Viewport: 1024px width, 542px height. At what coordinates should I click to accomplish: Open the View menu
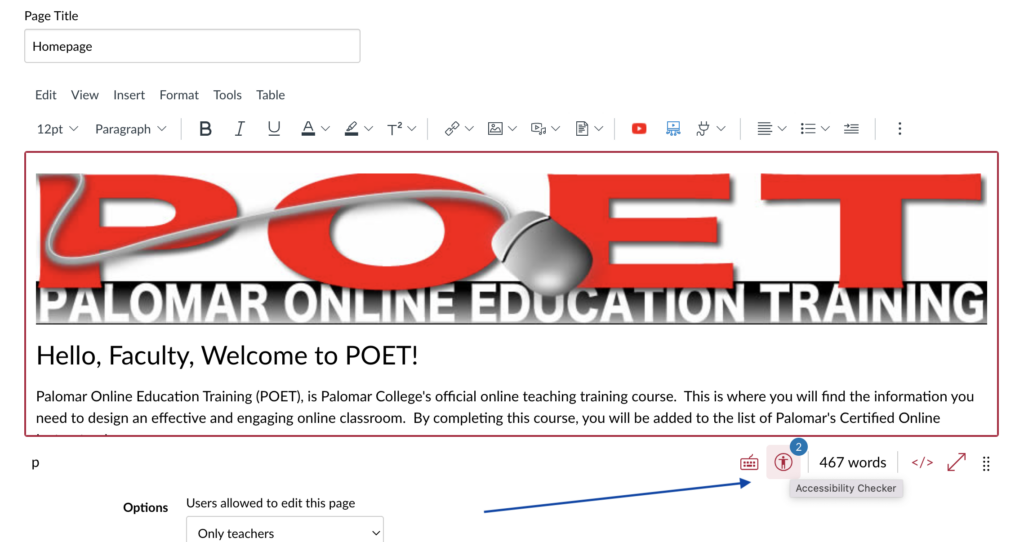tap(85, 95)
